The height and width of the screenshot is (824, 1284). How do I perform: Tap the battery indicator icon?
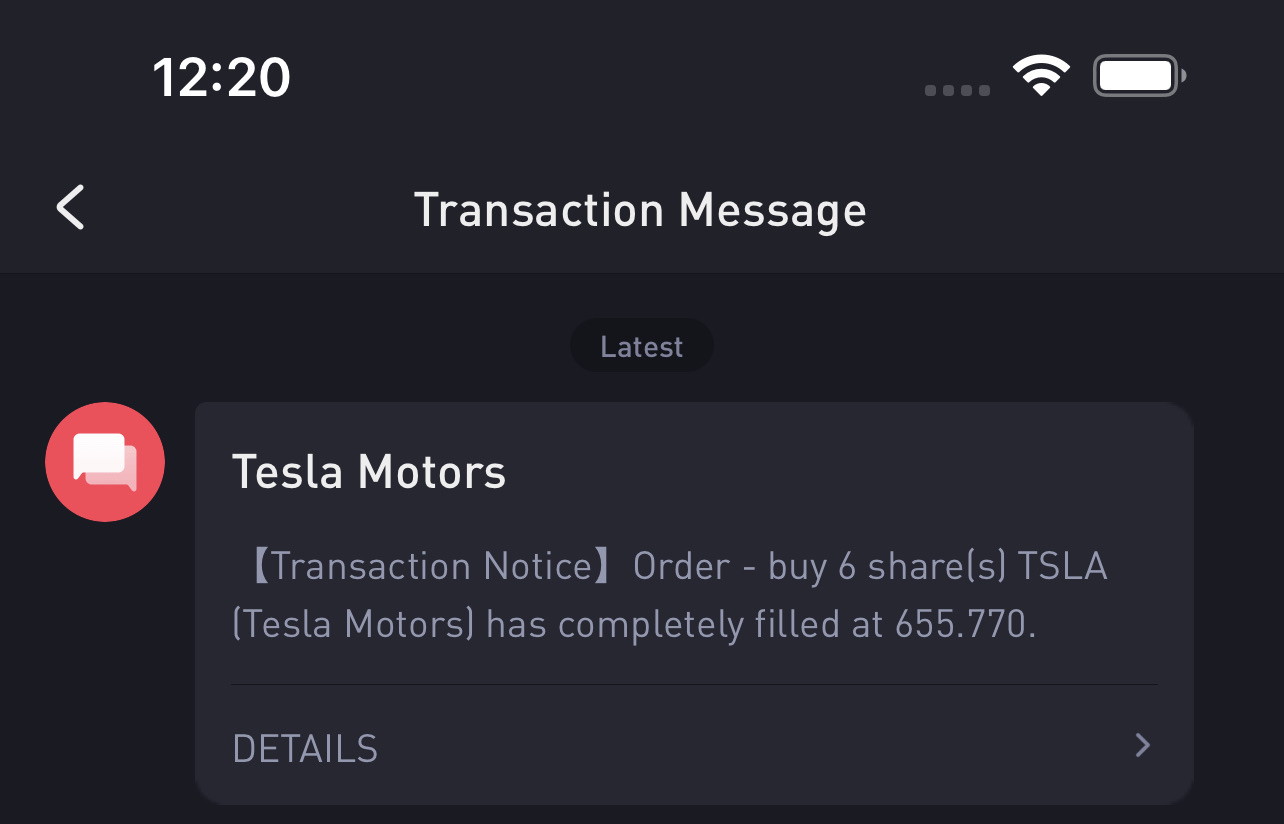[1139, 76]
